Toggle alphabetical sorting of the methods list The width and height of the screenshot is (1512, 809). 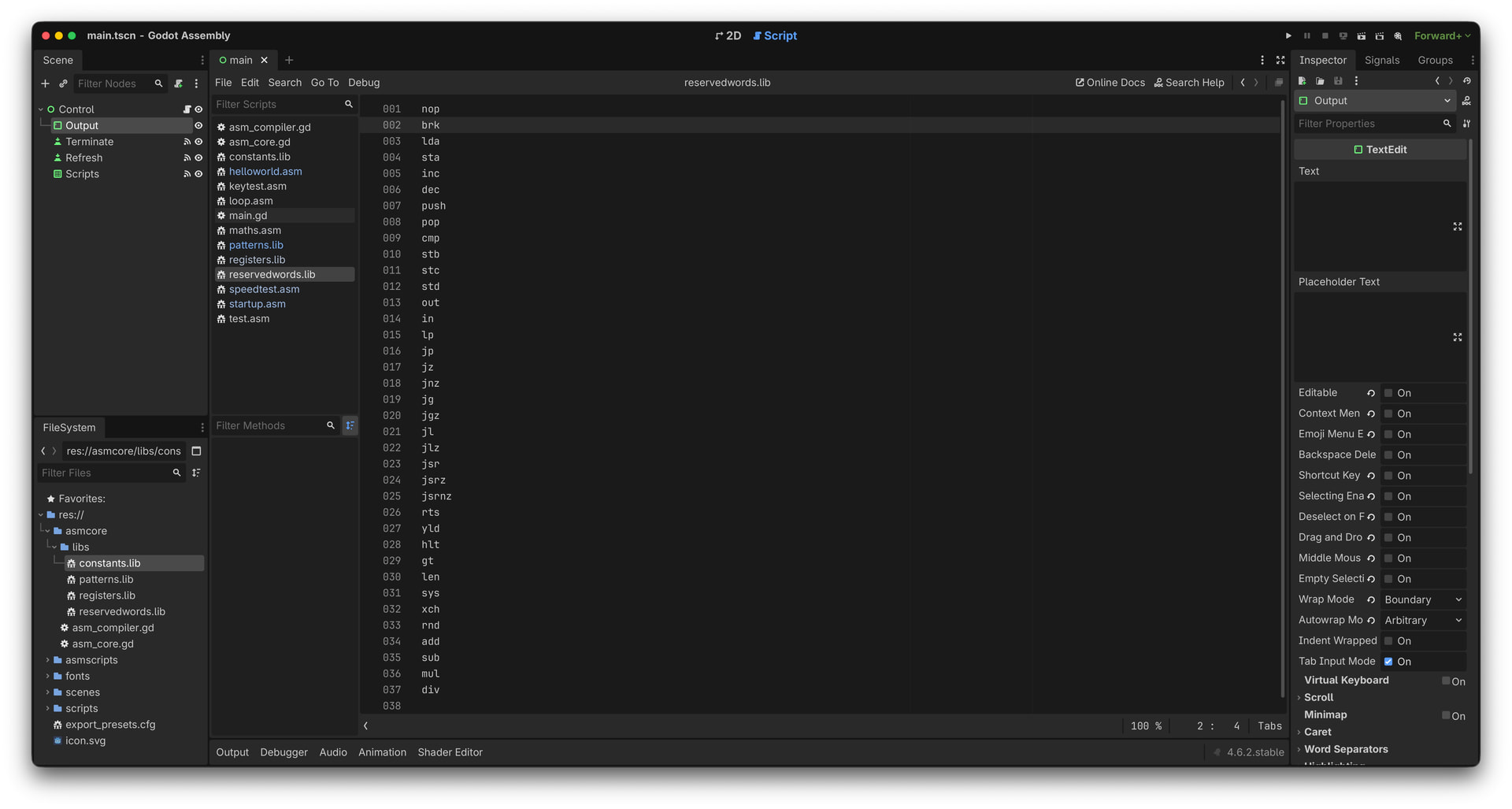pos(350,425)
